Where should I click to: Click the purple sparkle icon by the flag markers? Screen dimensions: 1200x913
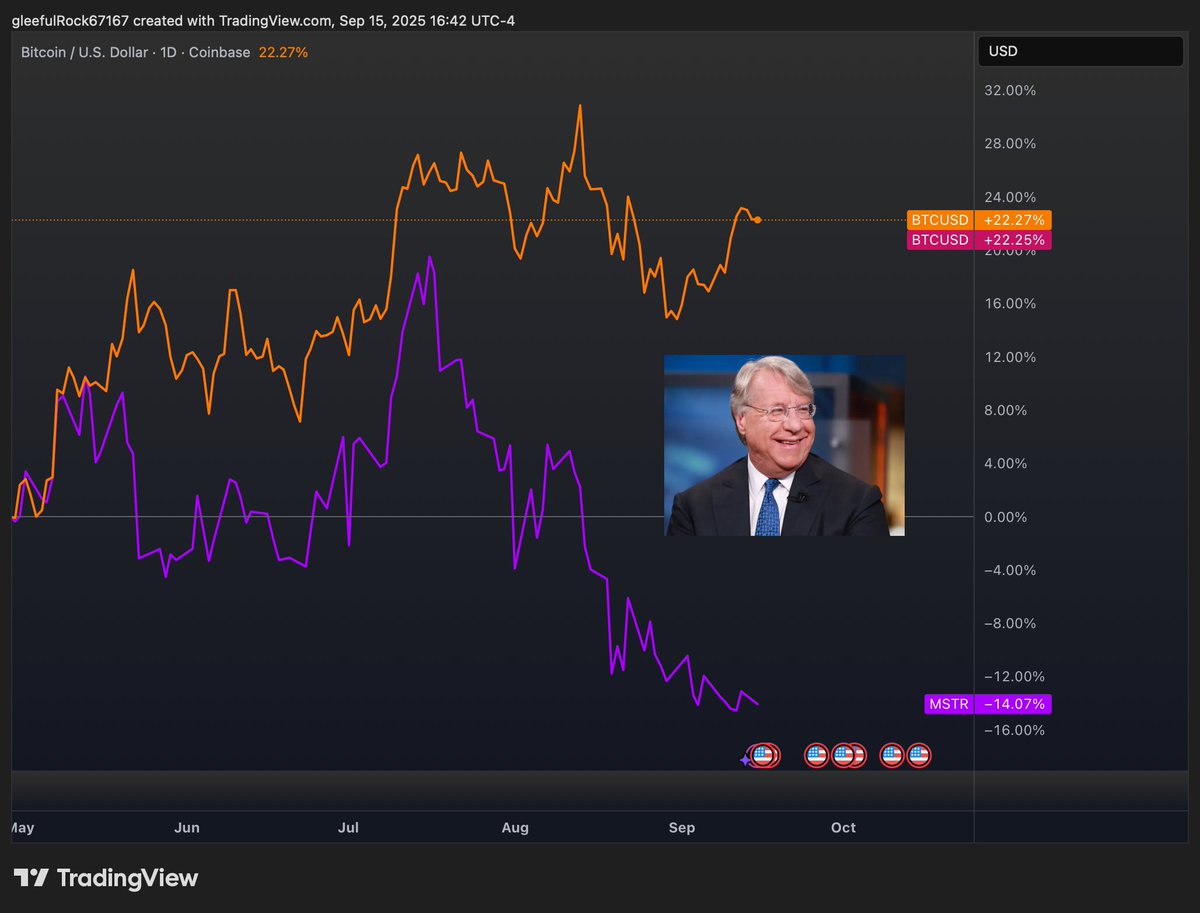(x=745, y=760)
